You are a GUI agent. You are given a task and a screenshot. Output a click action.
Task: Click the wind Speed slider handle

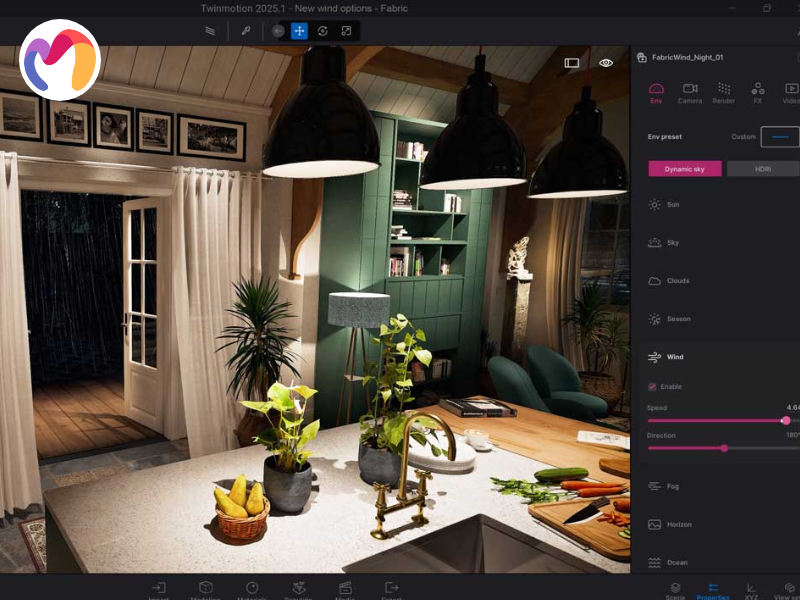click(x=786, y=420)
